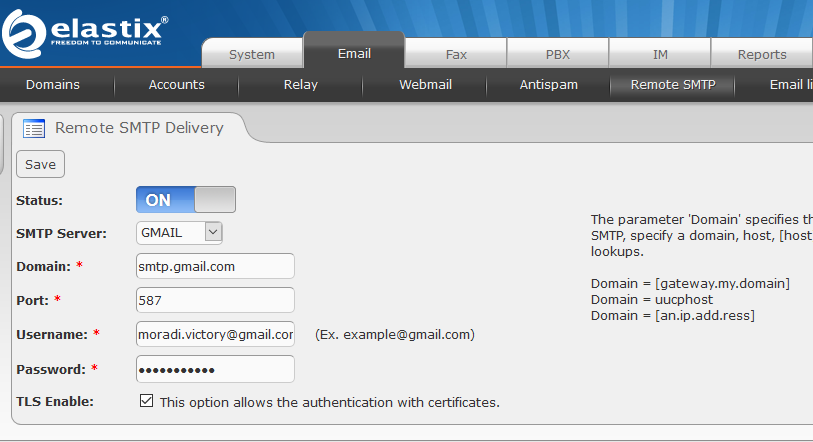813x442 pixels.
Task: Open the System tab
Action: pos(252,54)
